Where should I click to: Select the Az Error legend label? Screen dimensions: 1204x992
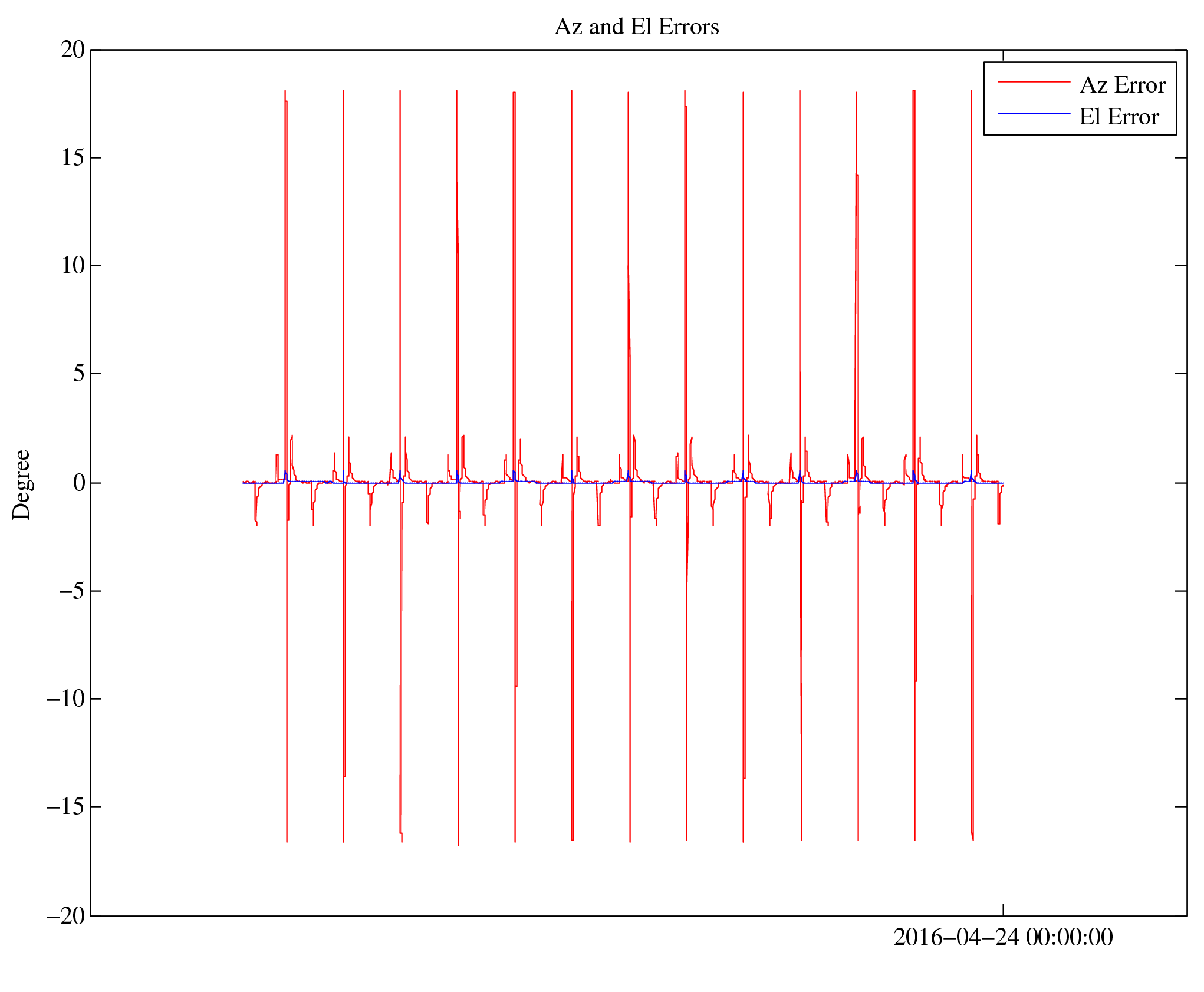(x=1122, y=85)
